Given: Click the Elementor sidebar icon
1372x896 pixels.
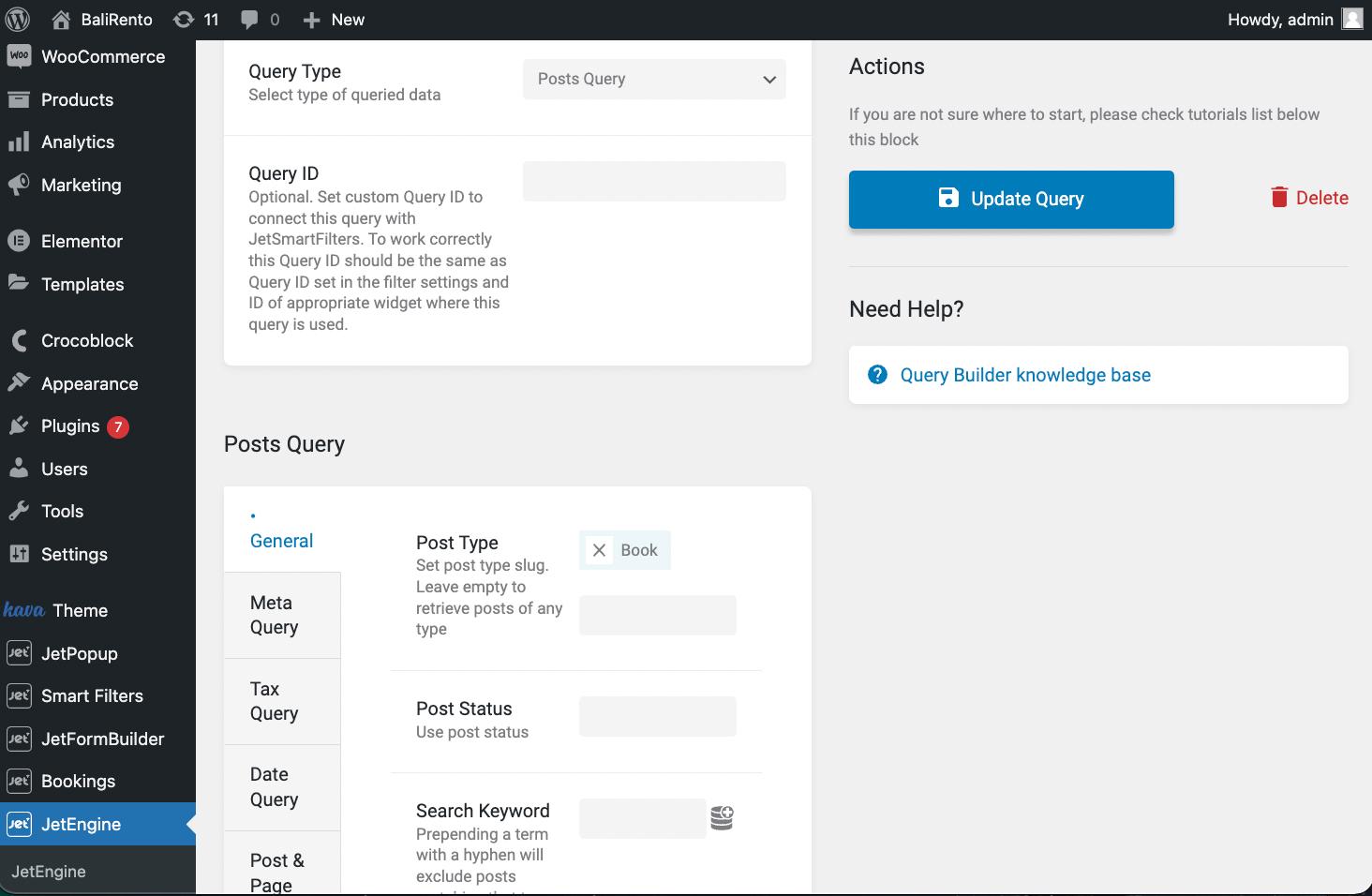Looking at the screenshot, I should [x=19, y=241].
